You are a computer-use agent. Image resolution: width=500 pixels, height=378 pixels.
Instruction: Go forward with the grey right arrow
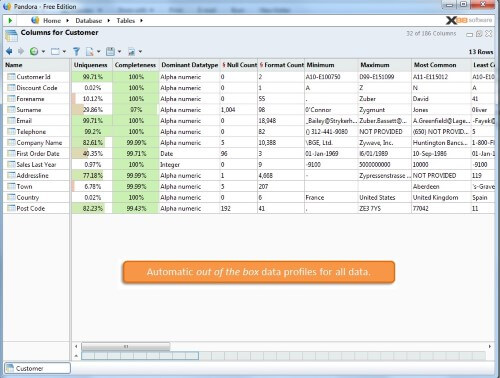21,51
